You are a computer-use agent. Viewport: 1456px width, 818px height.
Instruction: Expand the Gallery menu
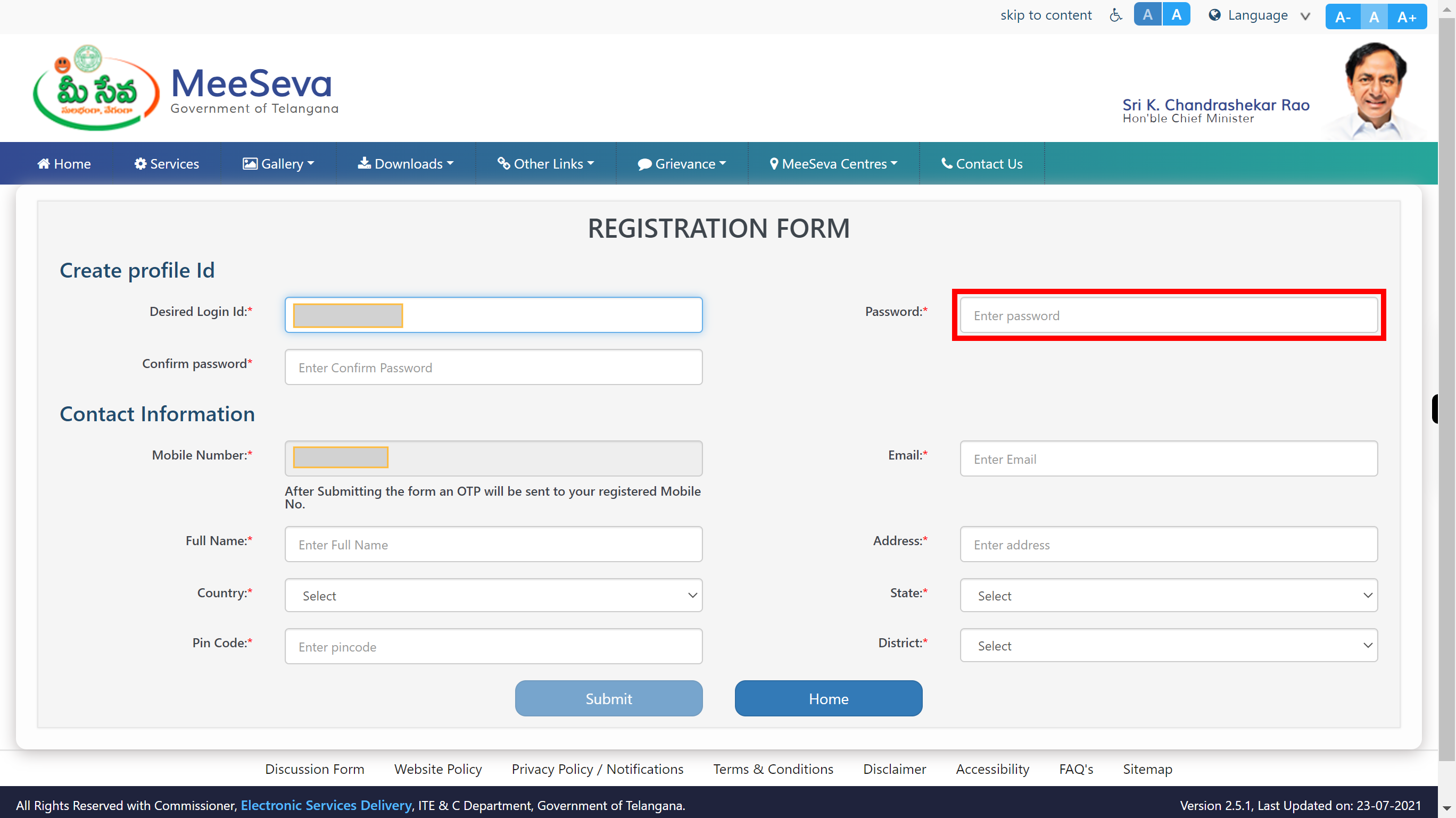tap(278, 164)
